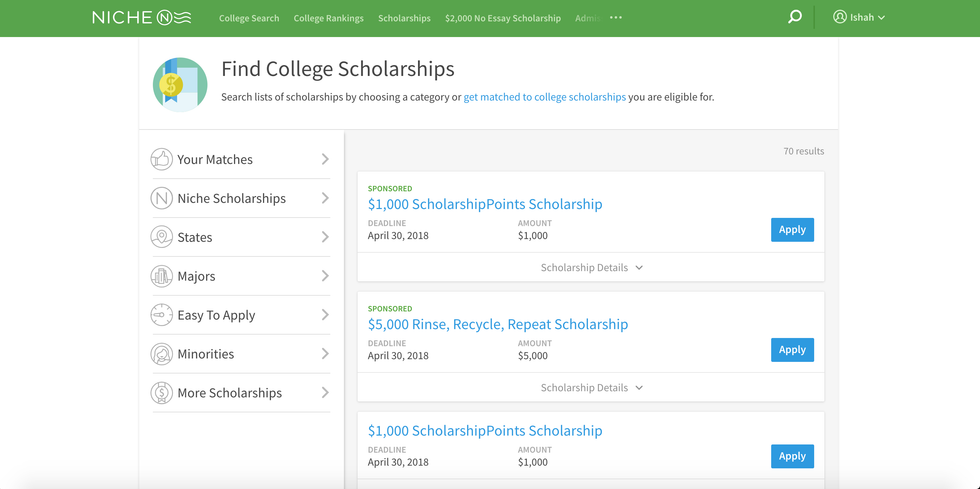Click the Majors building icon

161,276
